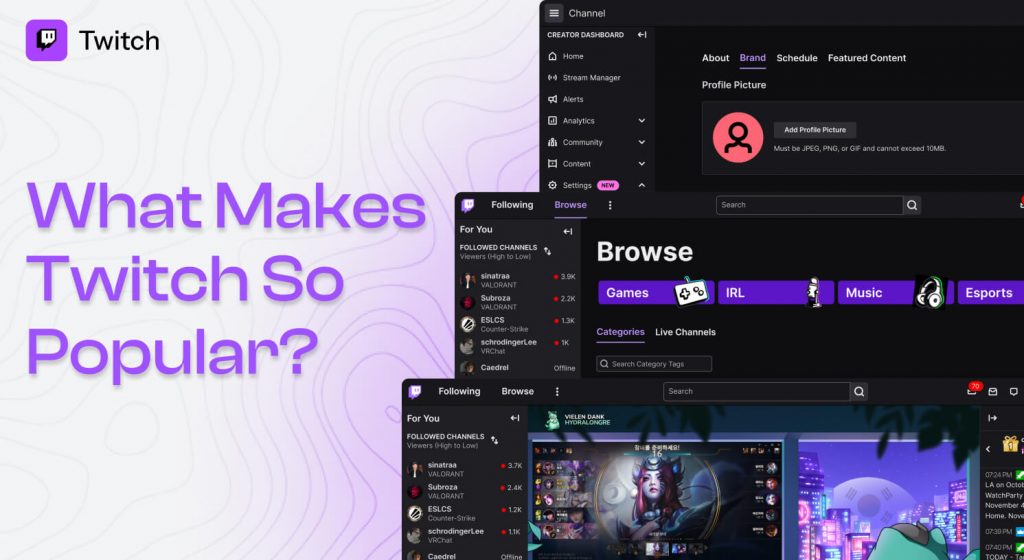Image resolution: width=1024 pixels, height=560 pixels.
Task: Switch to Live Channels tab
Action: pos(685,332)
